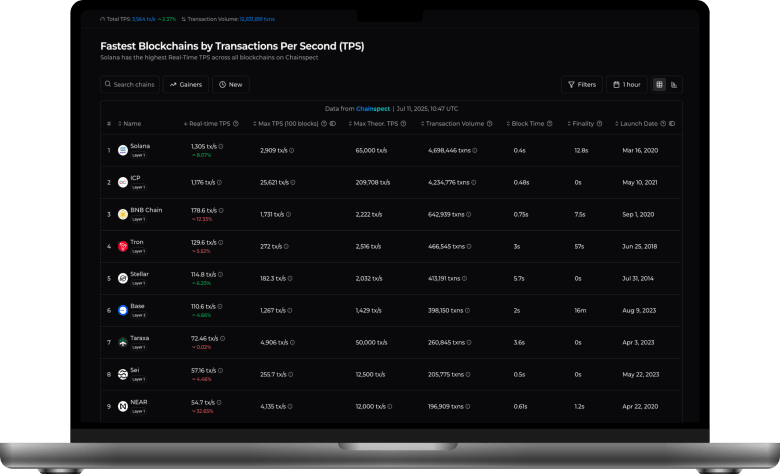Click Stellar's 5.7s block time
780x474 pixels.
pos(519,279)
